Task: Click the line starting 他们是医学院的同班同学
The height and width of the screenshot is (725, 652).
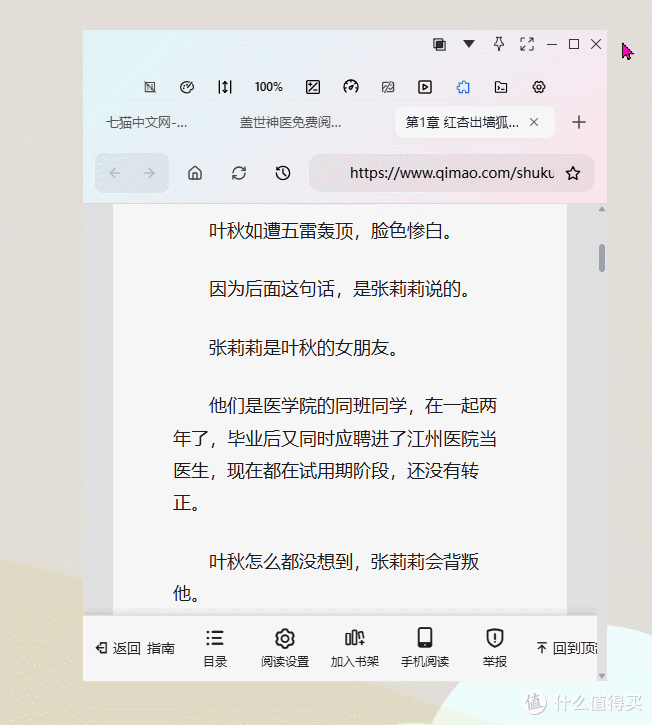Action: pyautogui.click(x=352, y=406)
